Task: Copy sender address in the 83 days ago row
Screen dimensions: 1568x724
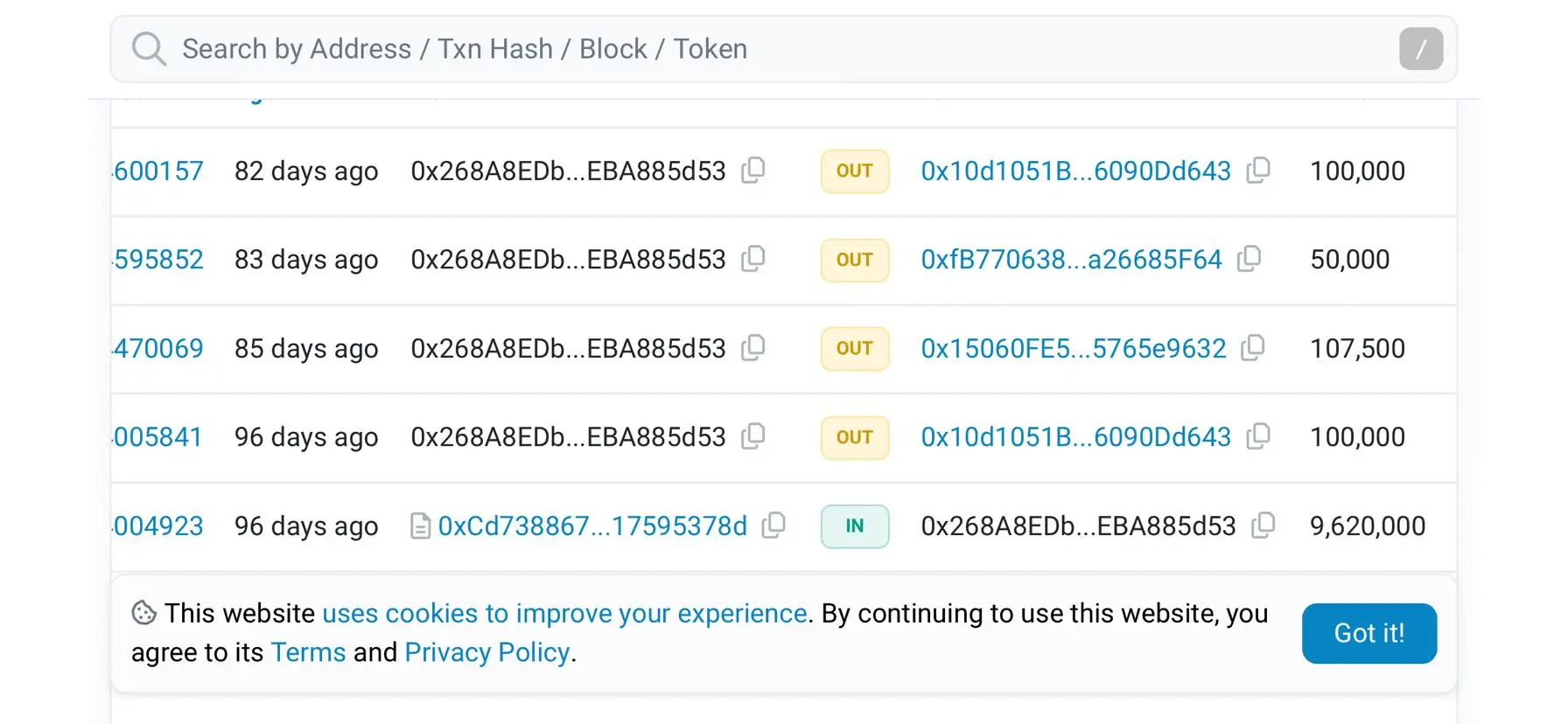Action: click(x=753, y=259)
